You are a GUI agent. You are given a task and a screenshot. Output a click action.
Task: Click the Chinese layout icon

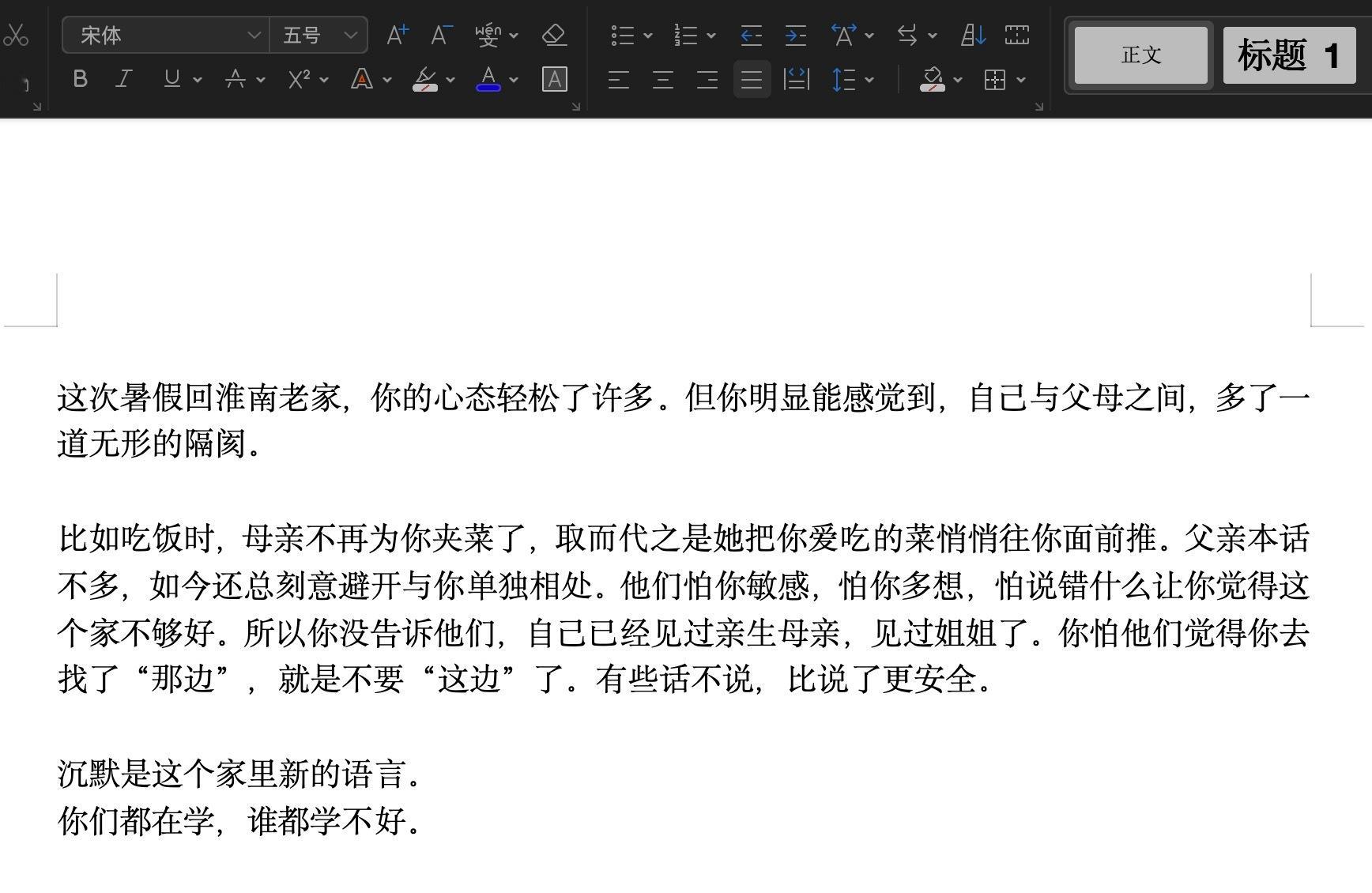(x=844, y=35)
